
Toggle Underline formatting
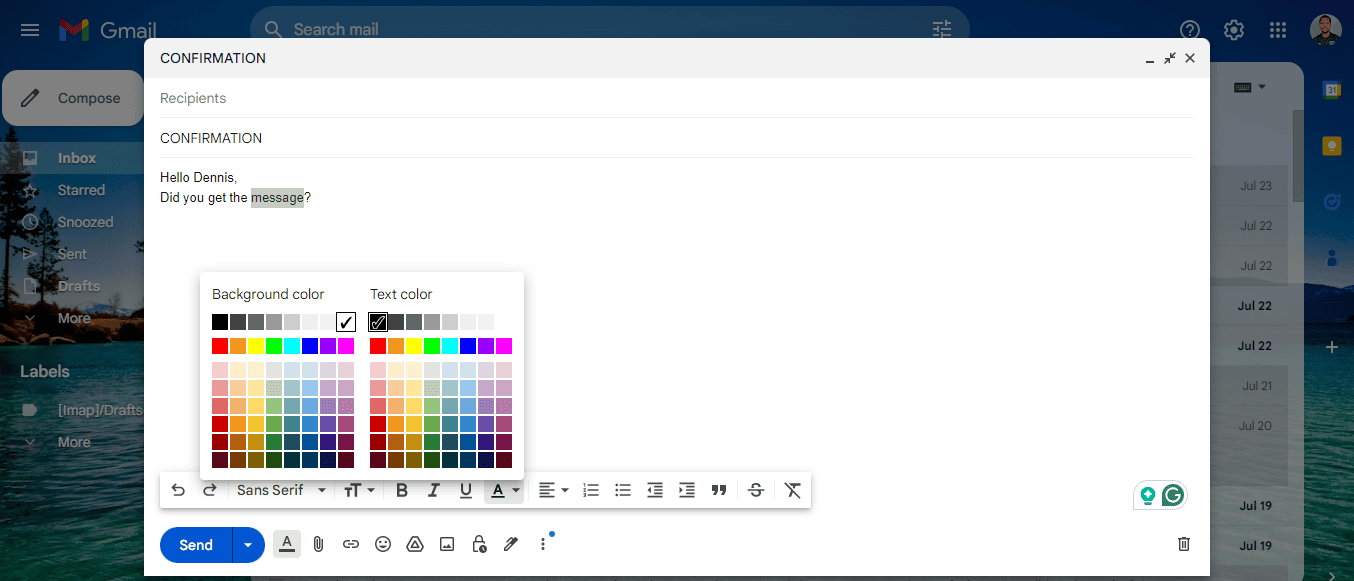[466, 490]
